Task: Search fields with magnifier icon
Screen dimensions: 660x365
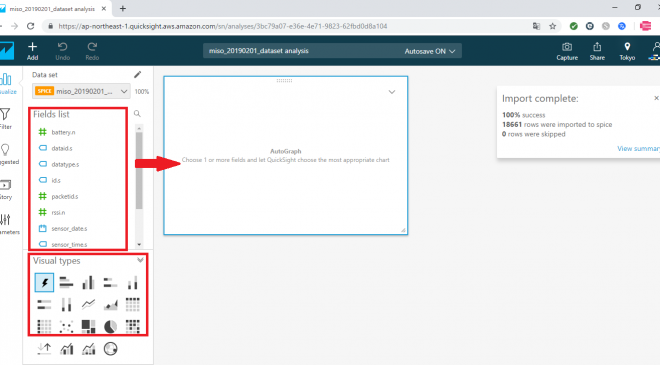Action: pyautogui.click(x=137, y=114)
